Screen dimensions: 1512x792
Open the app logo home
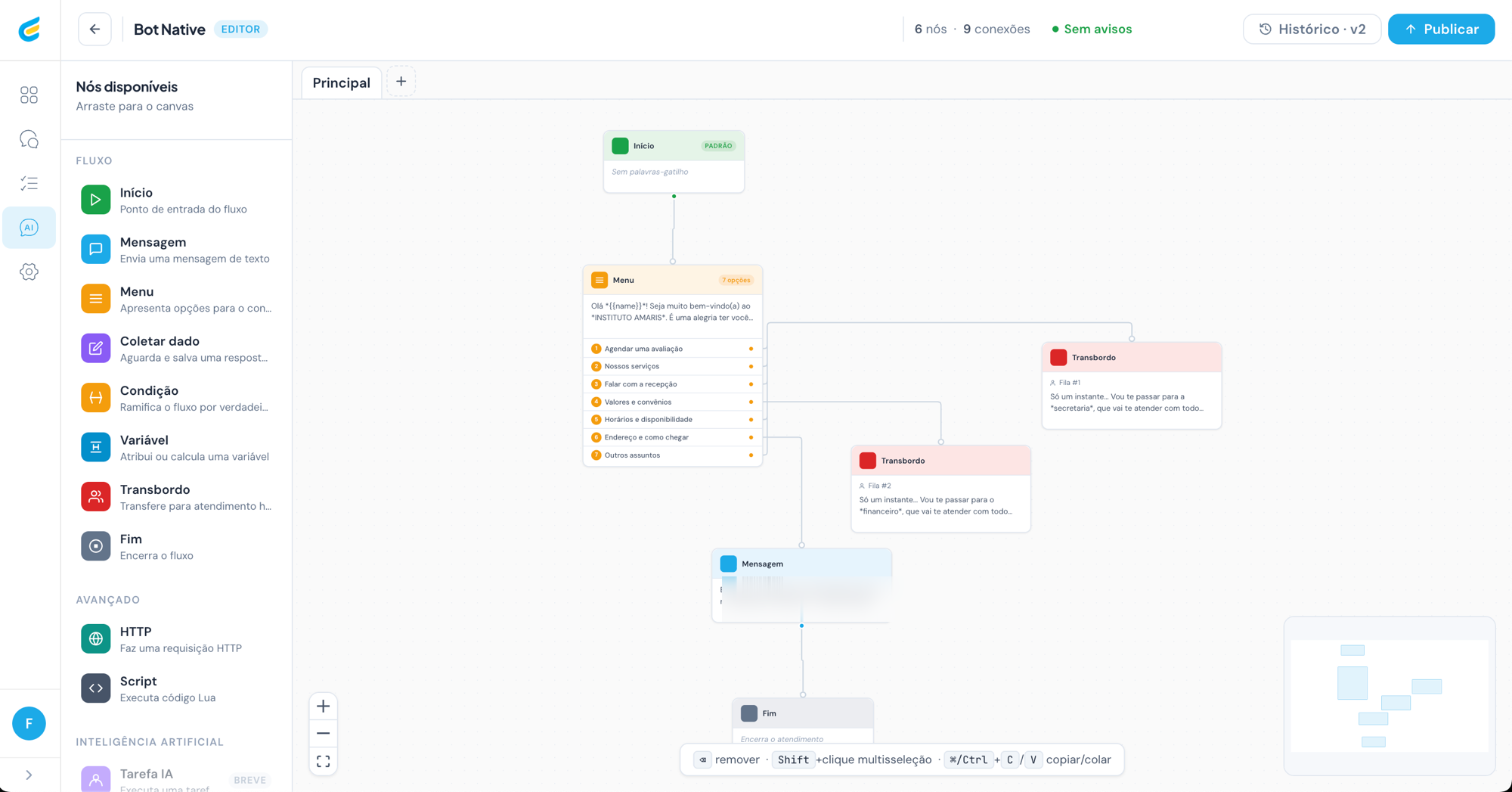coord(29,30)
